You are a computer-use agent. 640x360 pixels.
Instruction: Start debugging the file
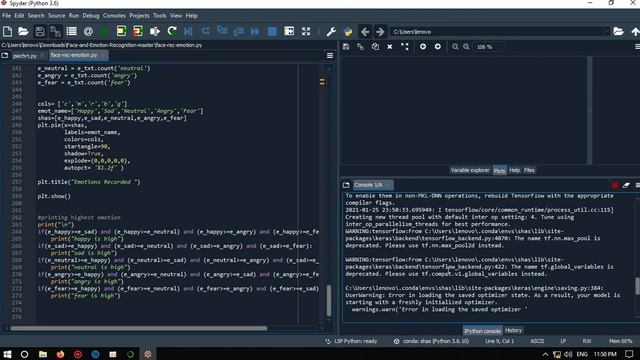188,31
